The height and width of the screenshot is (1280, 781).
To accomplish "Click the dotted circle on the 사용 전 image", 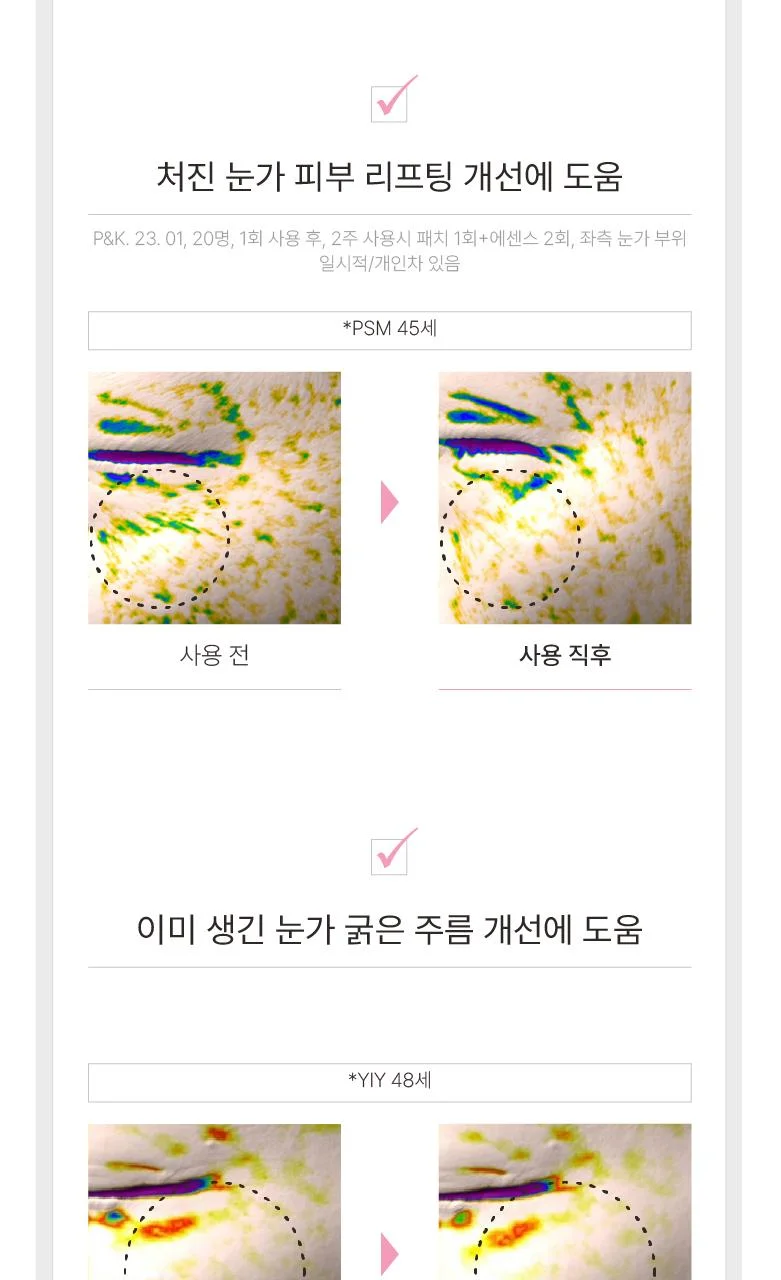I will [160, 538].
